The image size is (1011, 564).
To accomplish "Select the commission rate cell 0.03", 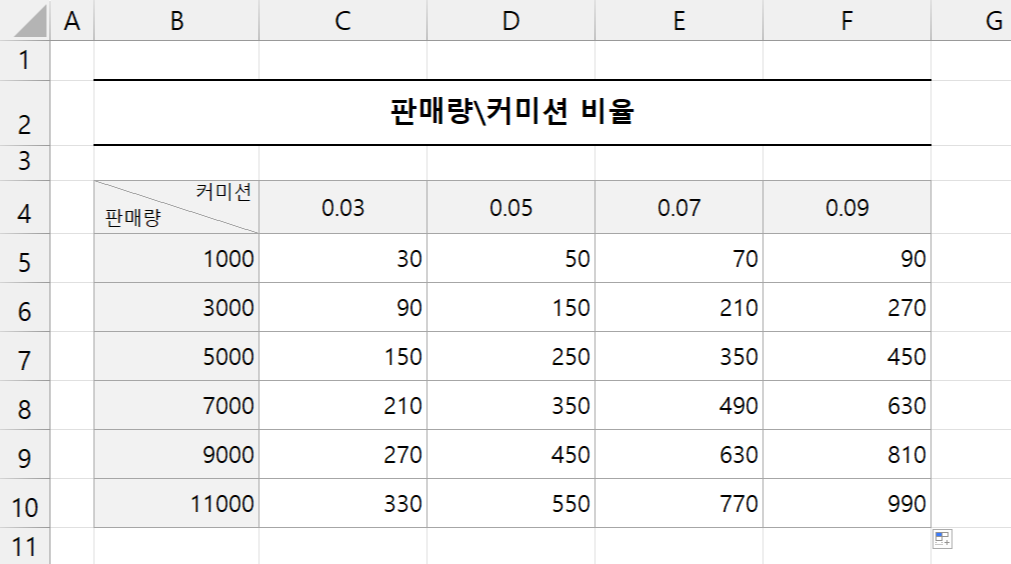I will coord(343,208).
